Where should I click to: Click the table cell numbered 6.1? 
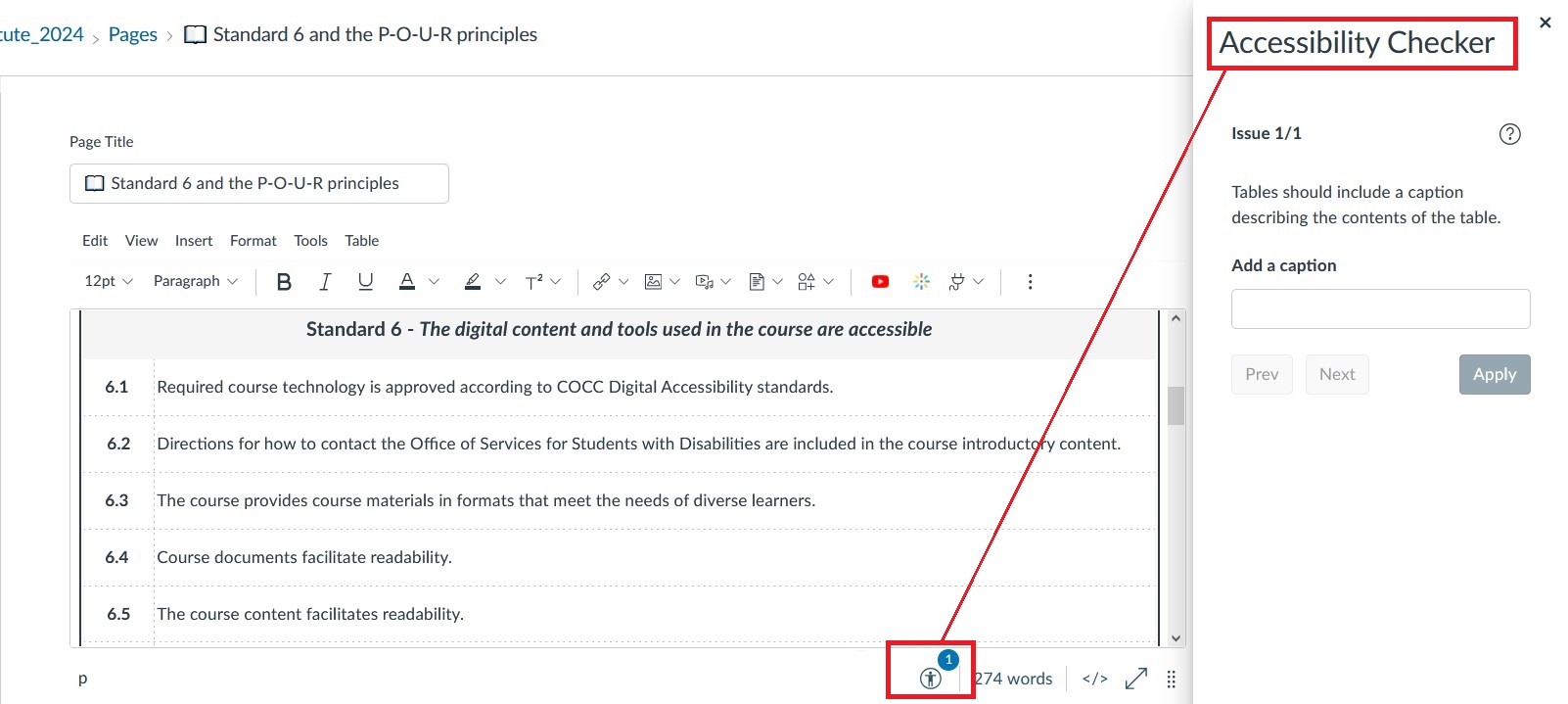coord(117,387)
